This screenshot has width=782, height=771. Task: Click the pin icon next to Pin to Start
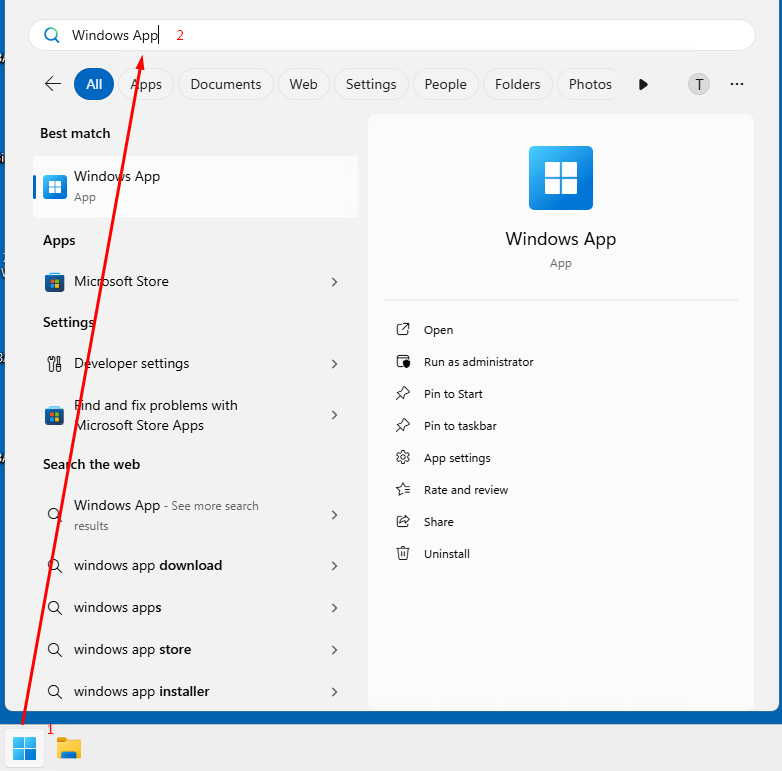[403, 393]
